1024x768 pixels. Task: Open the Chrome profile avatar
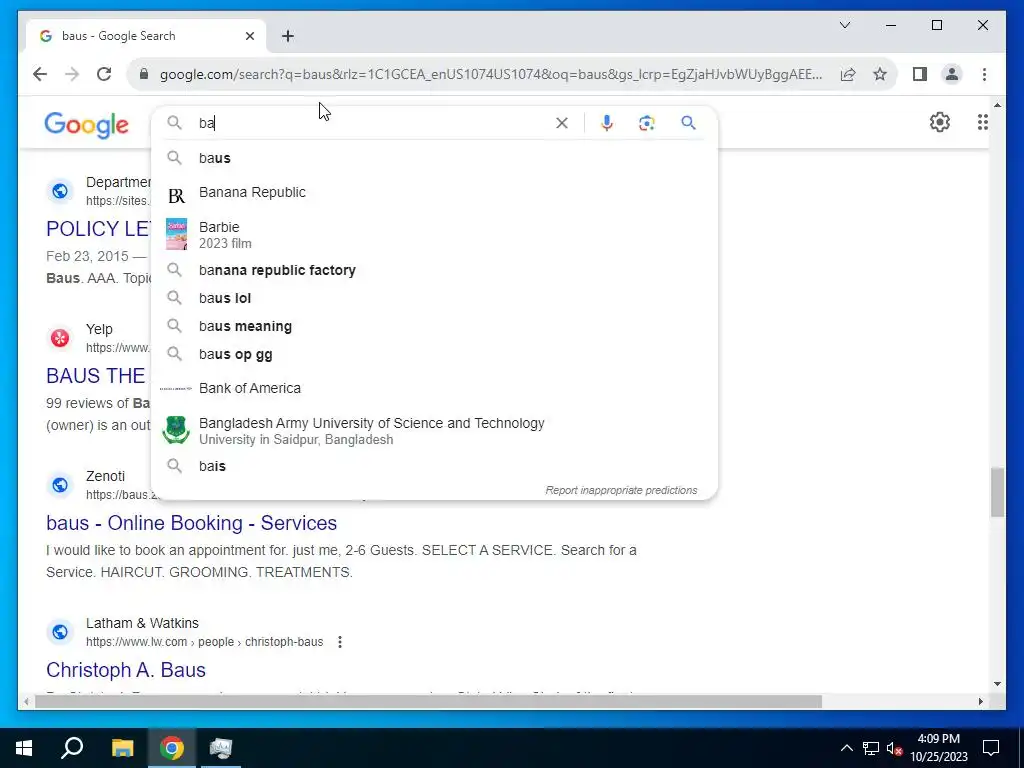tap(952, 74)
